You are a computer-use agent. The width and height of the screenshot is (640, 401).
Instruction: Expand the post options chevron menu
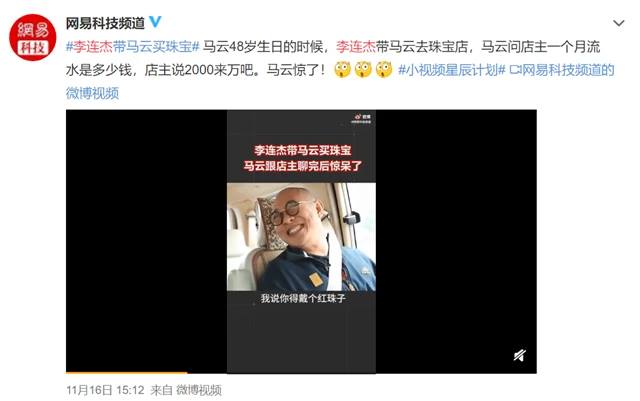pos(619,23)
